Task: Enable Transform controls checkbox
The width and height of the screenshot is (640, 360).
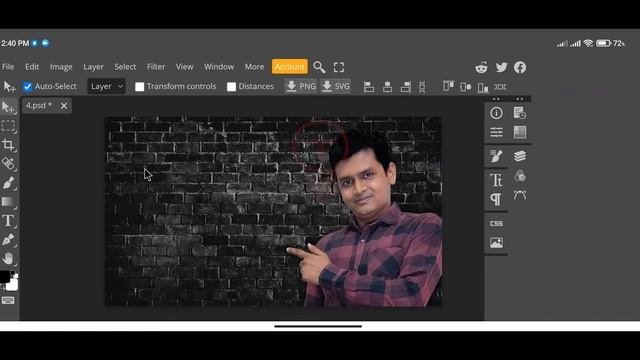Action: click(x=140, y=87)
